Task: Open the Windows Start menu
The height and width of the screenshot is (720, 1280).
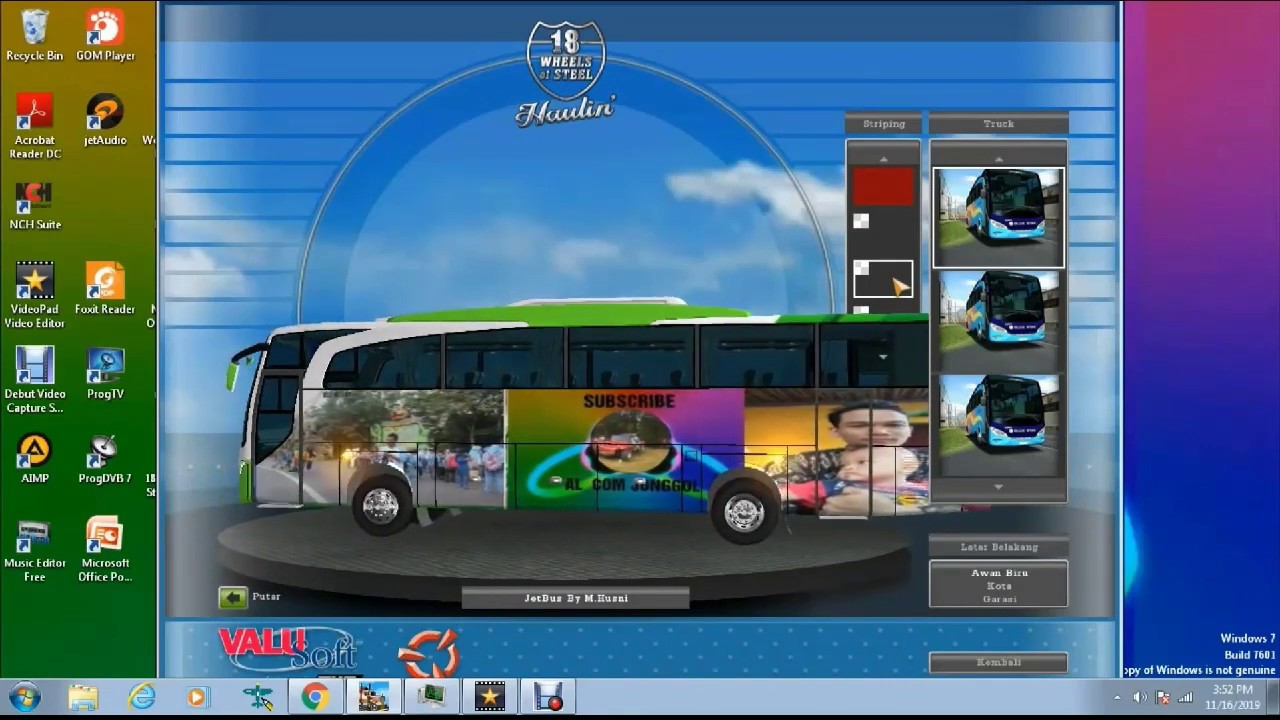Action: pos(24,697)
